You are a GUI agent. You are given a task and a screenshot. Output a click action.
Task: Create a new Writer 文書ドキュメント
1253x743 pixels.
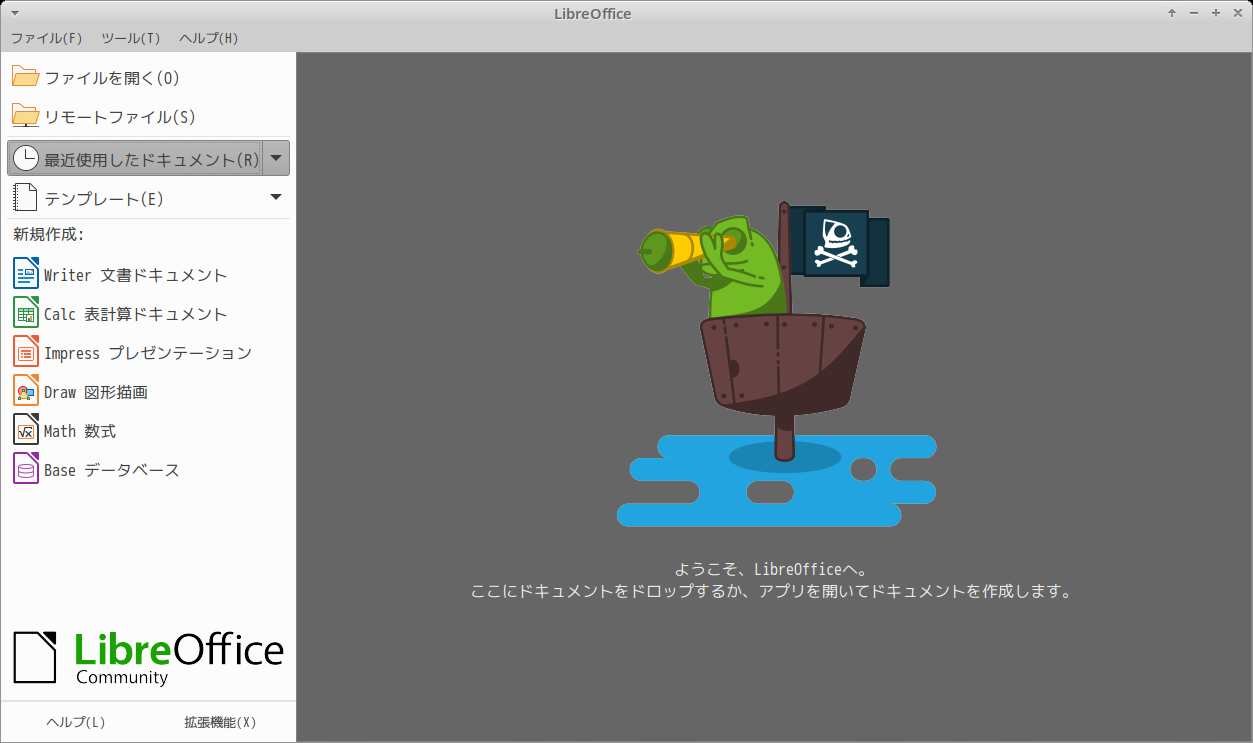coord(136,275)
